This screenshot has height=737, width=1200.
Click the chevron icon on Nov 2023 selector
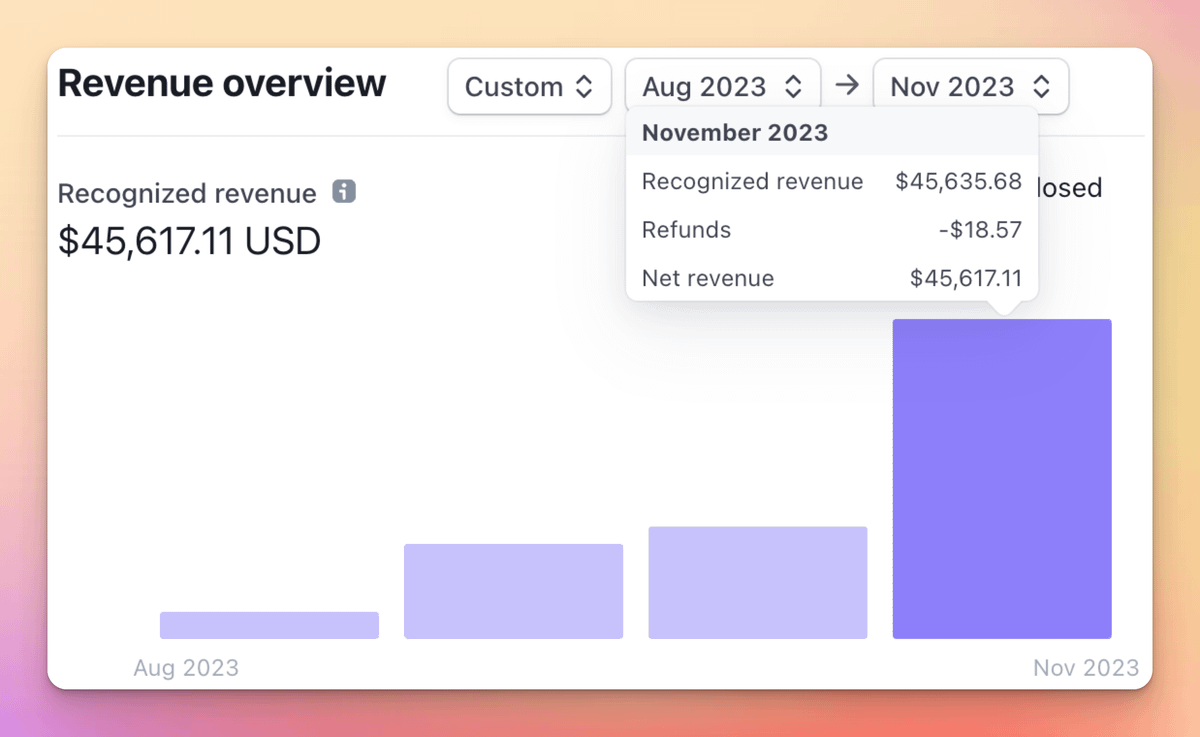point(1042,86)
